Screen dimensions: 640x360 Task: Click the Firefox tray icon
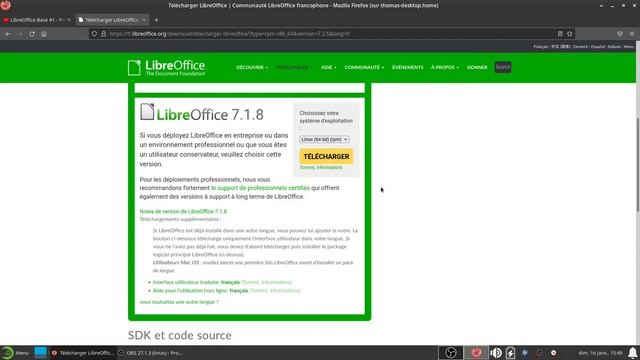coord(476,353)
